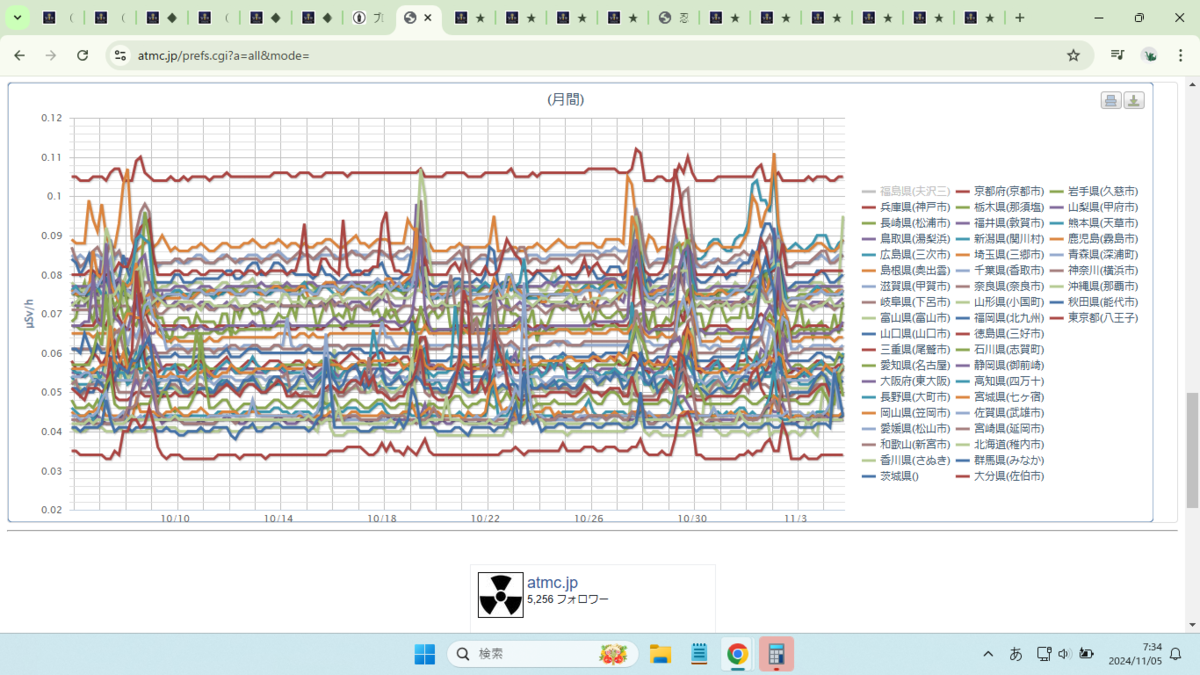Reload the atmc.jp page

83,56
